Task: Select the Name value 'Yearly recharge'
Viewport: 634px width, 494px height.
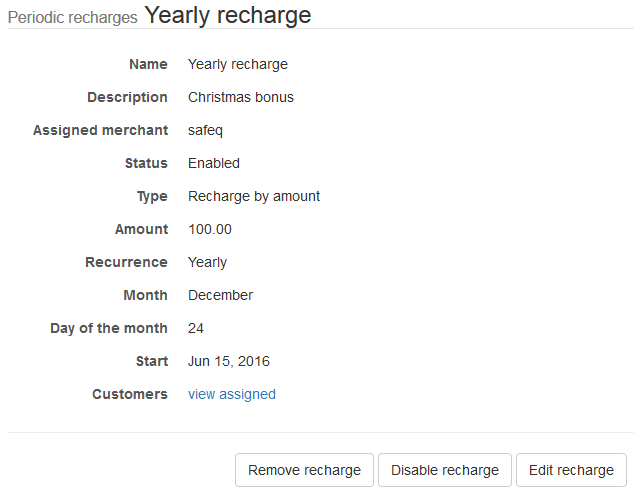Action: (238, 64)
